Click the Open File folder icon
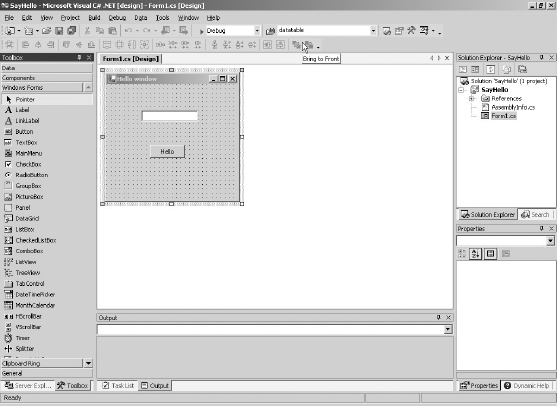The width and height of the screenshot is (557, 406). tap(47, 31)
